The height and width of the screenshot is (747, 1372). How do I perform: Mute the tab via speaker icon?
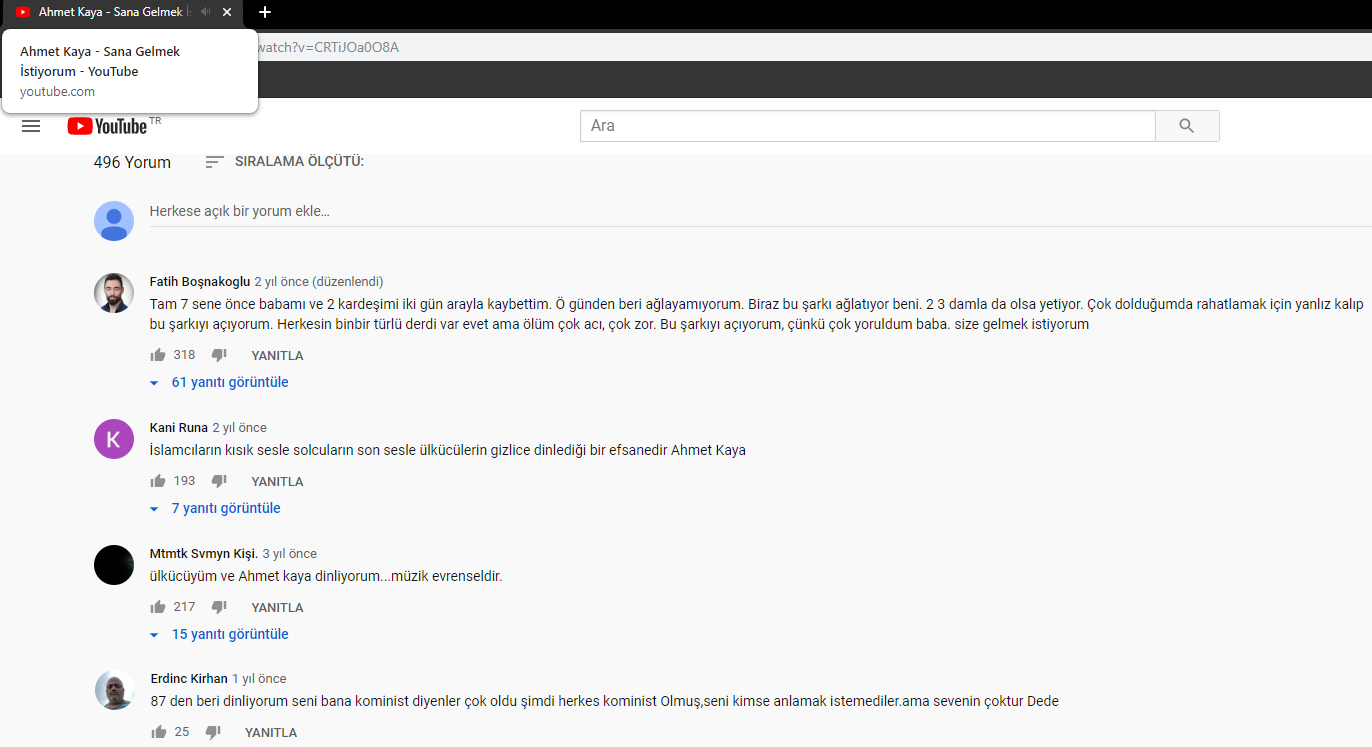point(205,12)
